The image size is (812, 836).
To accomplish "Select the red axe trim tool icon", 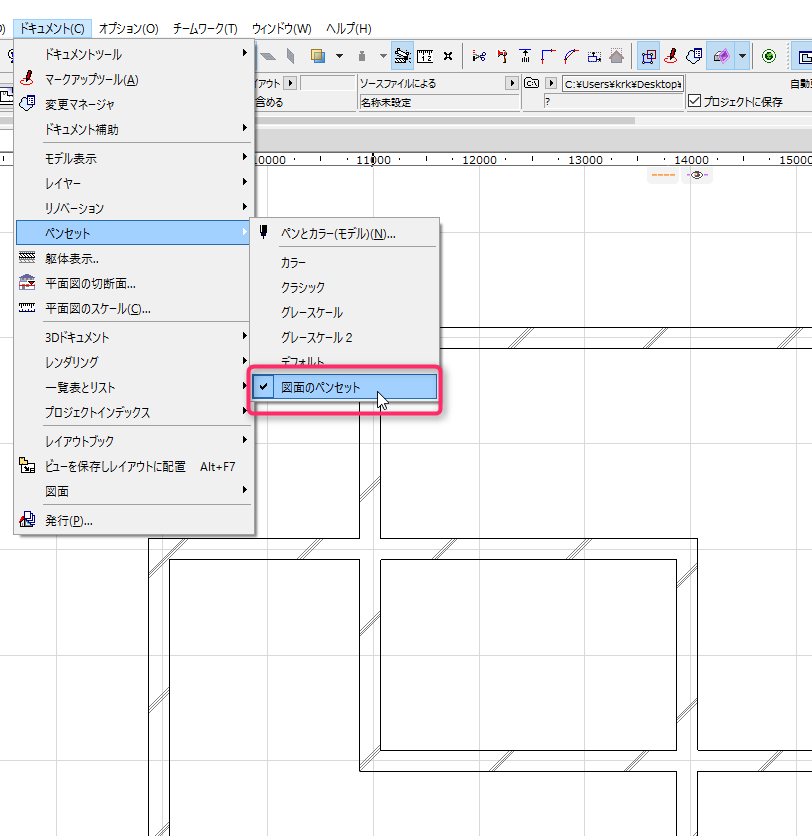I will [x=502, y=56].
